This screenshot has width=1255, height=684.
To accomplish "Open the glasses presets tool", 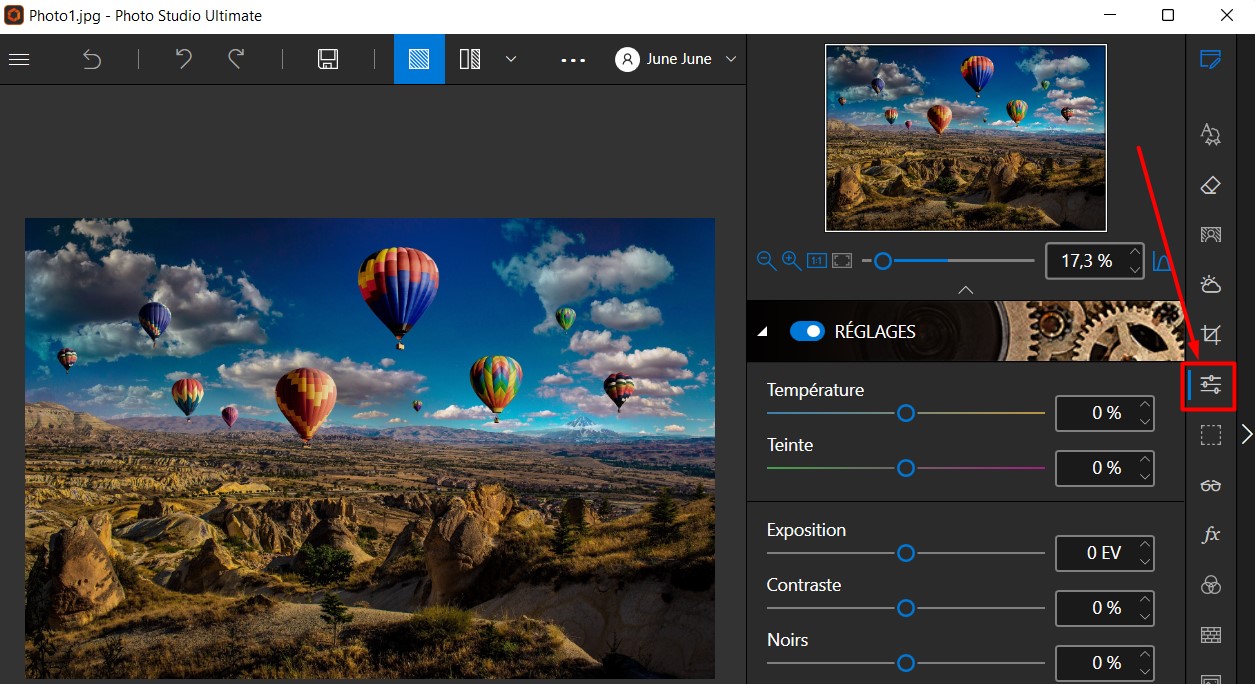I will click(1211, 485).
